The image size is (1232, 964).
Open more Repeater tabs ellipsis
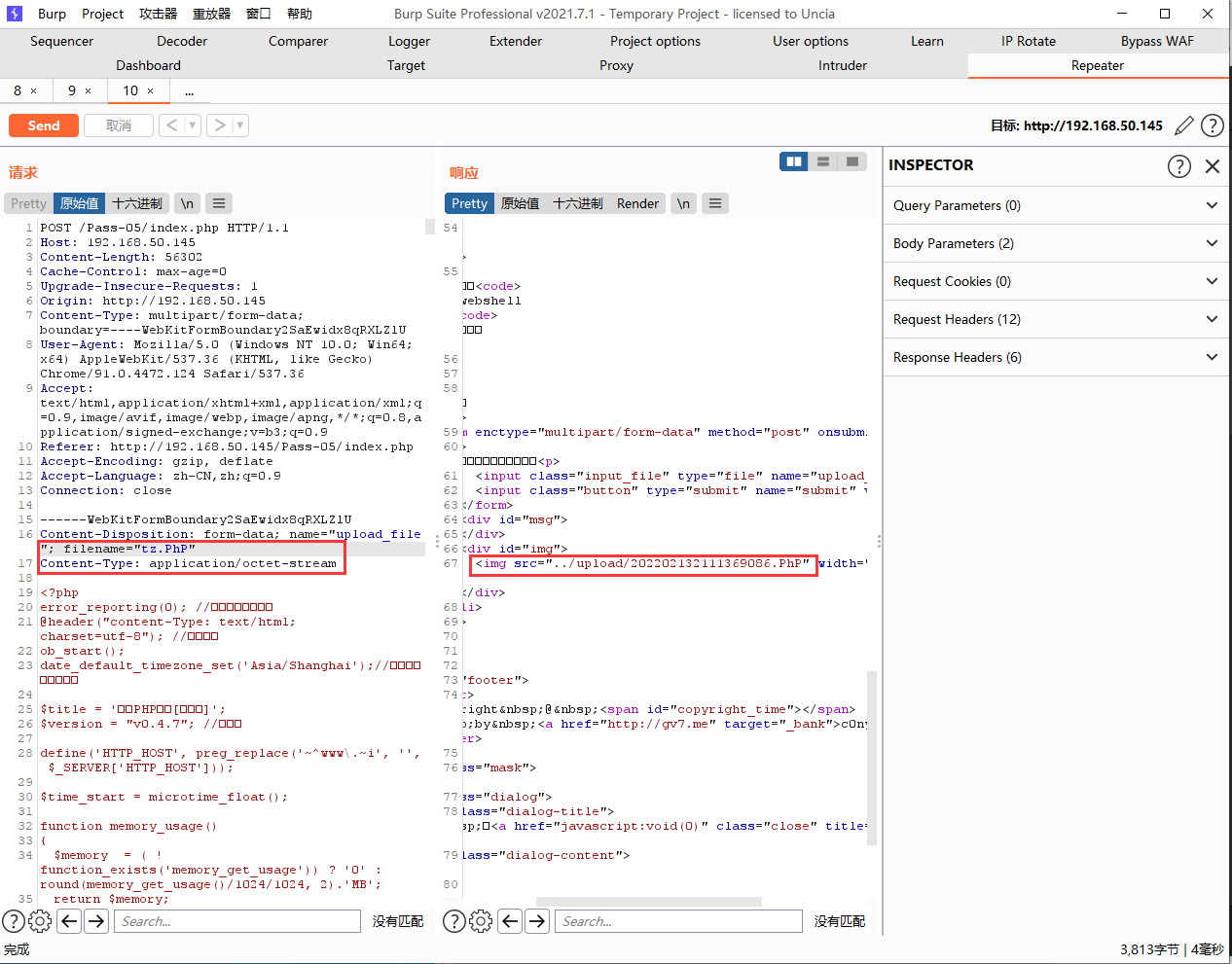pyautogui.click(x=189, y=90)
